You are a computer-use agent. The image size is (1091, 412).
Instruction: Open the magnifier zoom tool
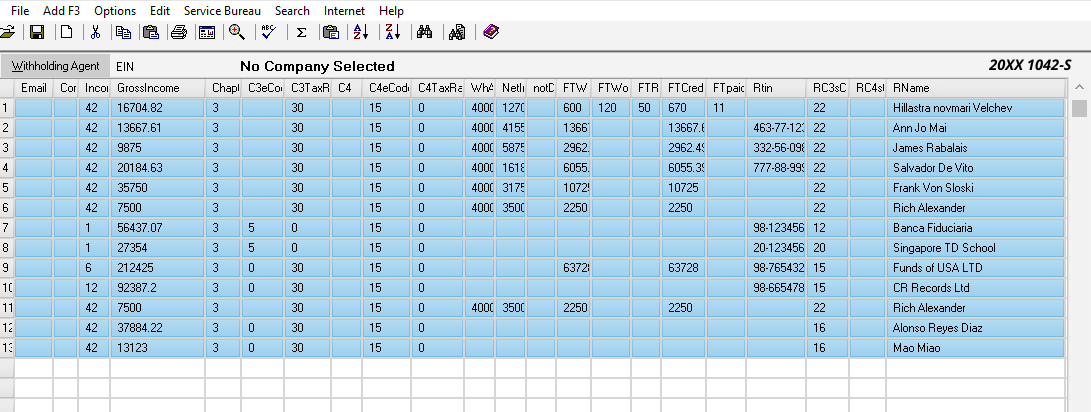pos(237,32)
